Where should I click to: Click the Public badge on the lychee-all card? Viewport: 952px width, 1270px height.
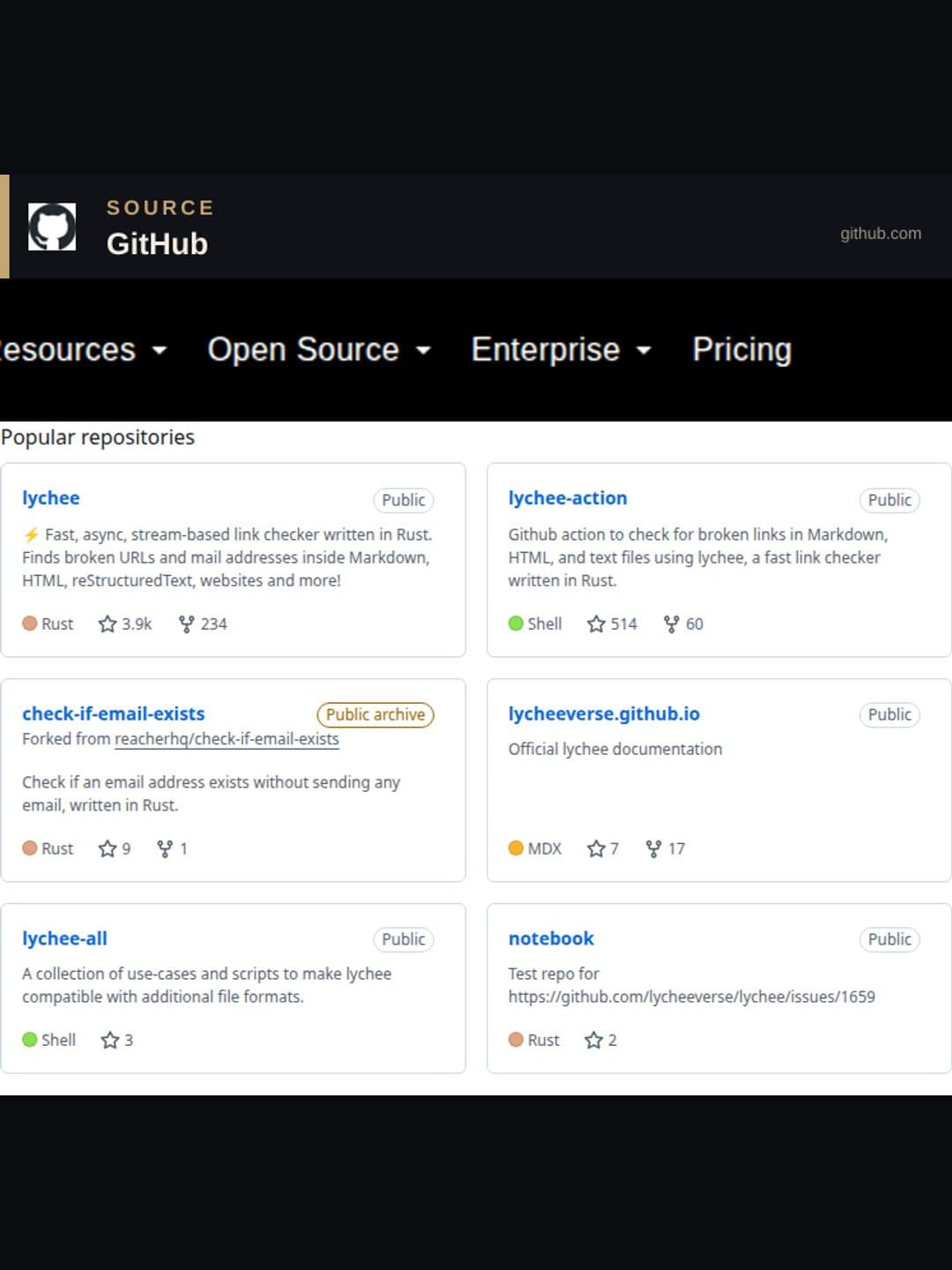coord(403,939)
